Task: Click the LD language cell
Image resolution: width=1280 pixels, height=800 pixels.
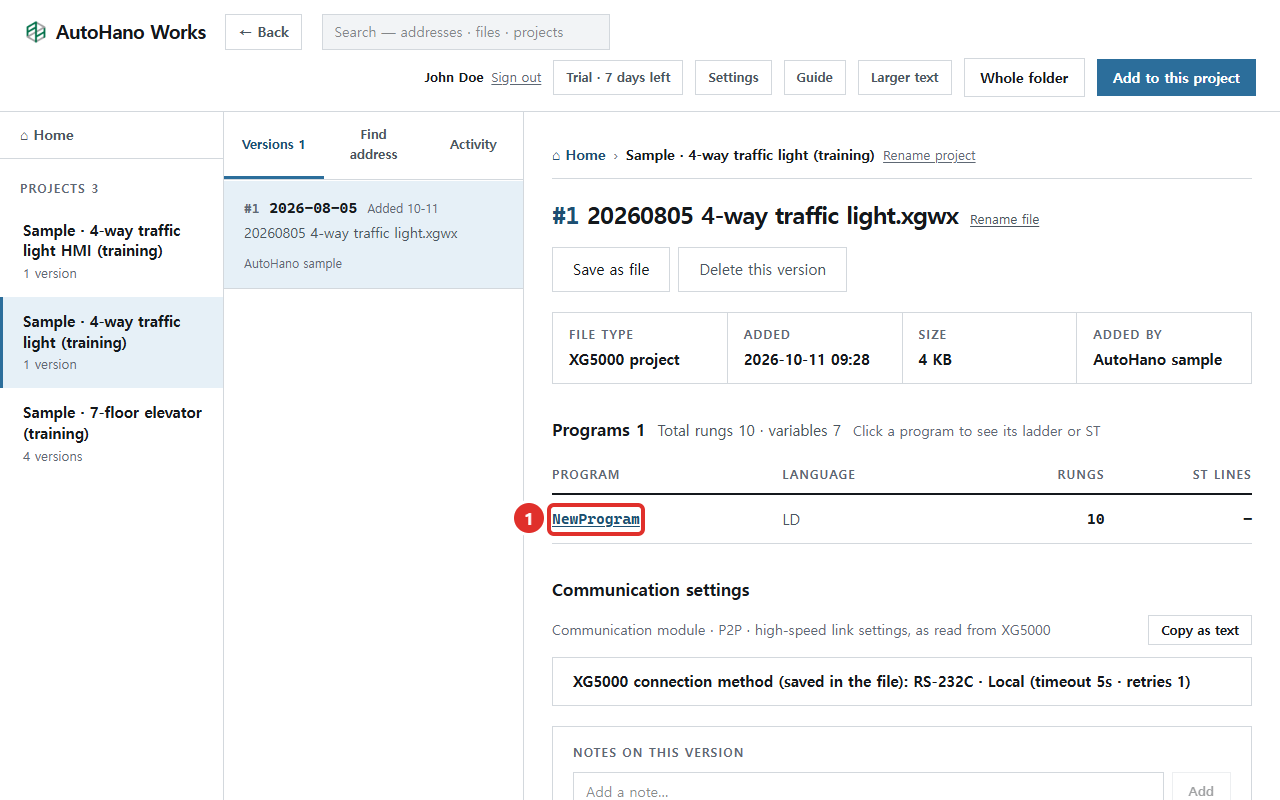Action: 791,520
